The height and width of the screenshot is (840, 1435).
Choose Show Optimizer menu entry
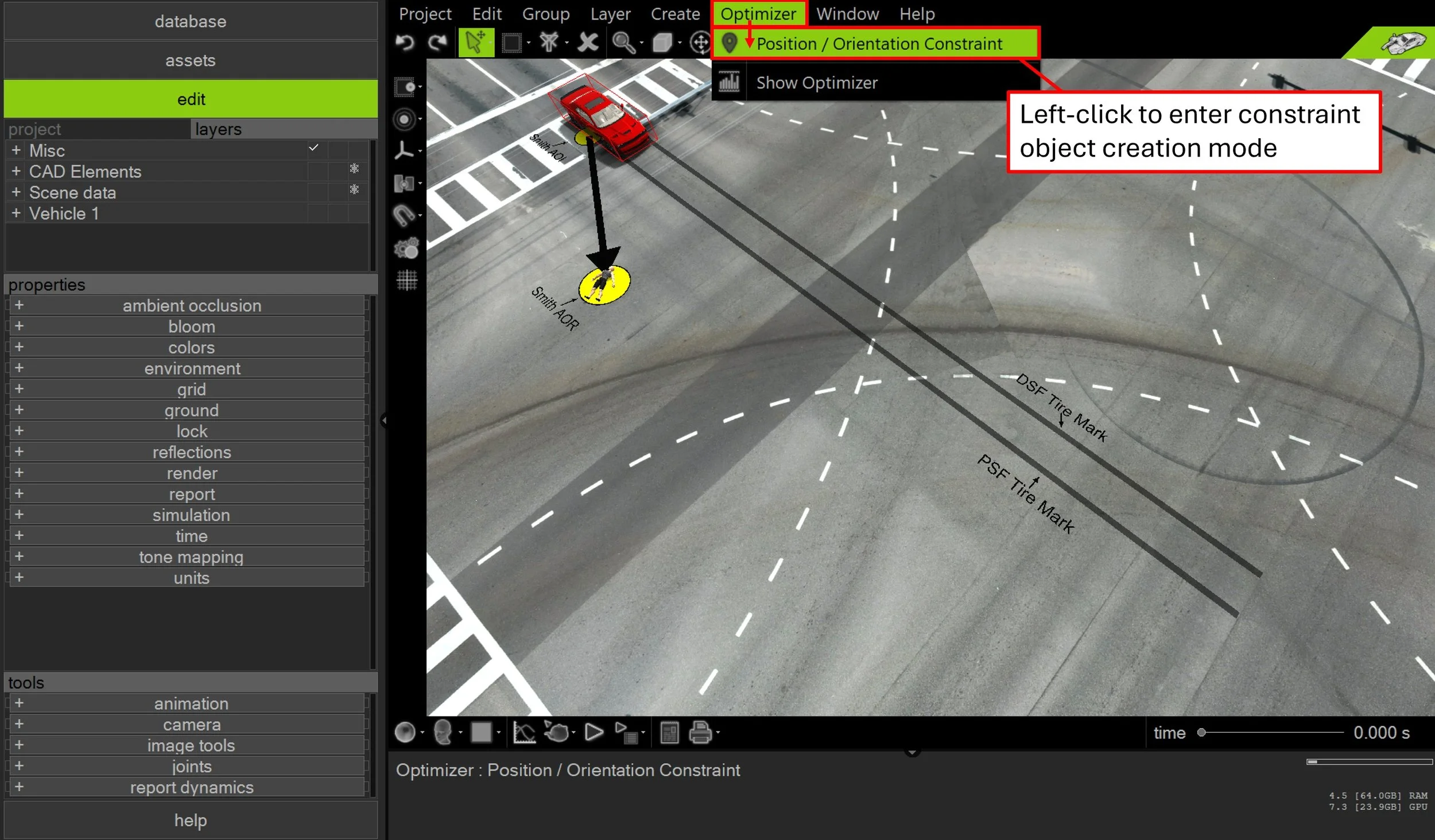(816, 83)
